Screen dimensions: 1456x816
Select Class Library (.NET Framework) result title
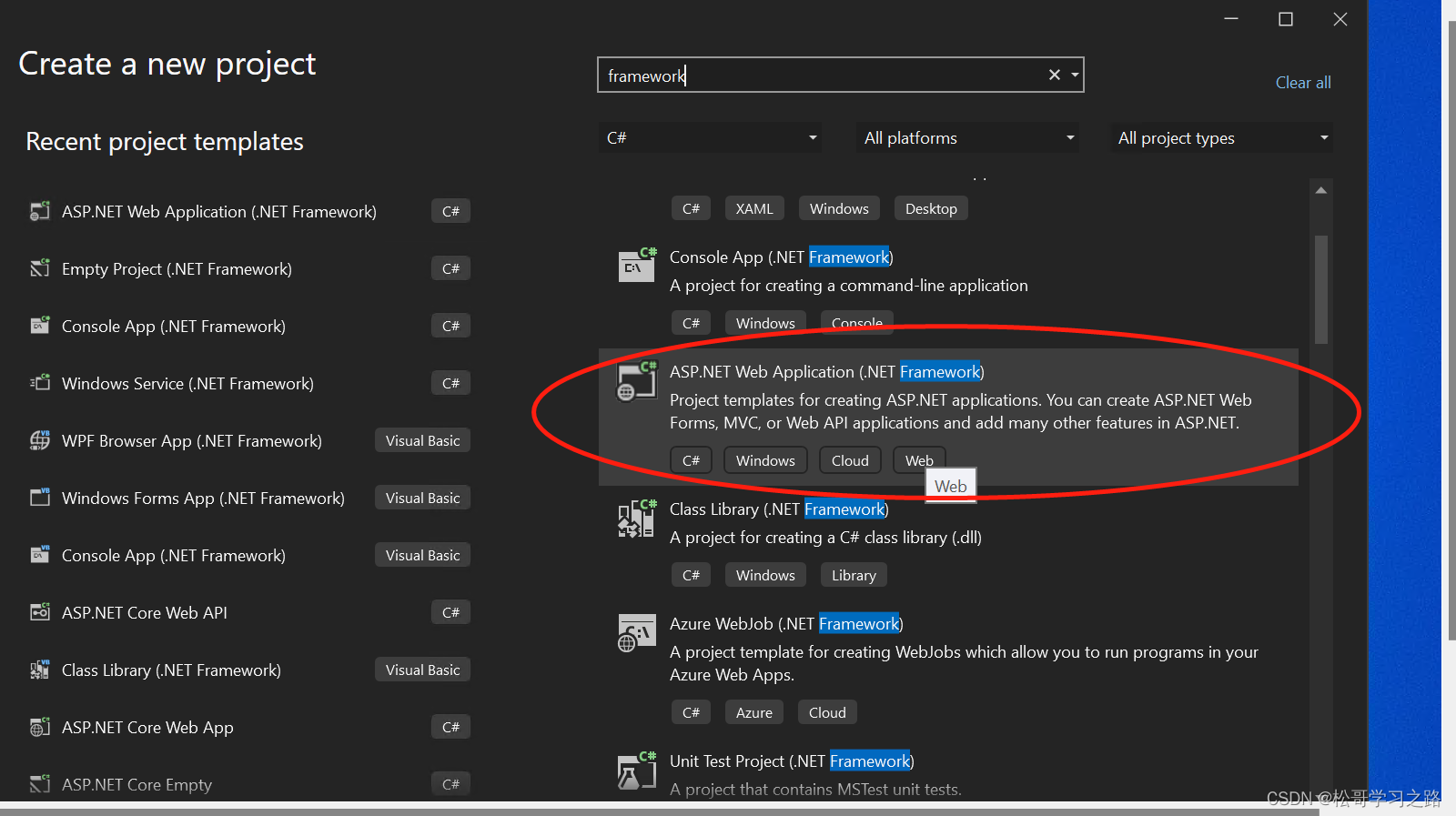pos(779,509)
